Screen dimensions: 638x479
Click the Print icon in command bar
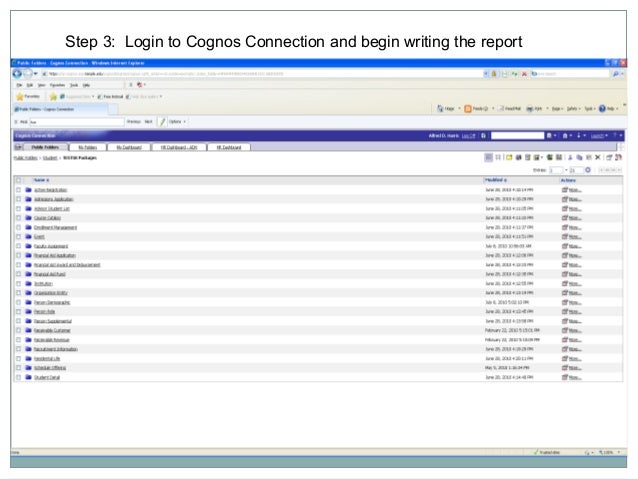pyautogui.click(x=530, y=109)
